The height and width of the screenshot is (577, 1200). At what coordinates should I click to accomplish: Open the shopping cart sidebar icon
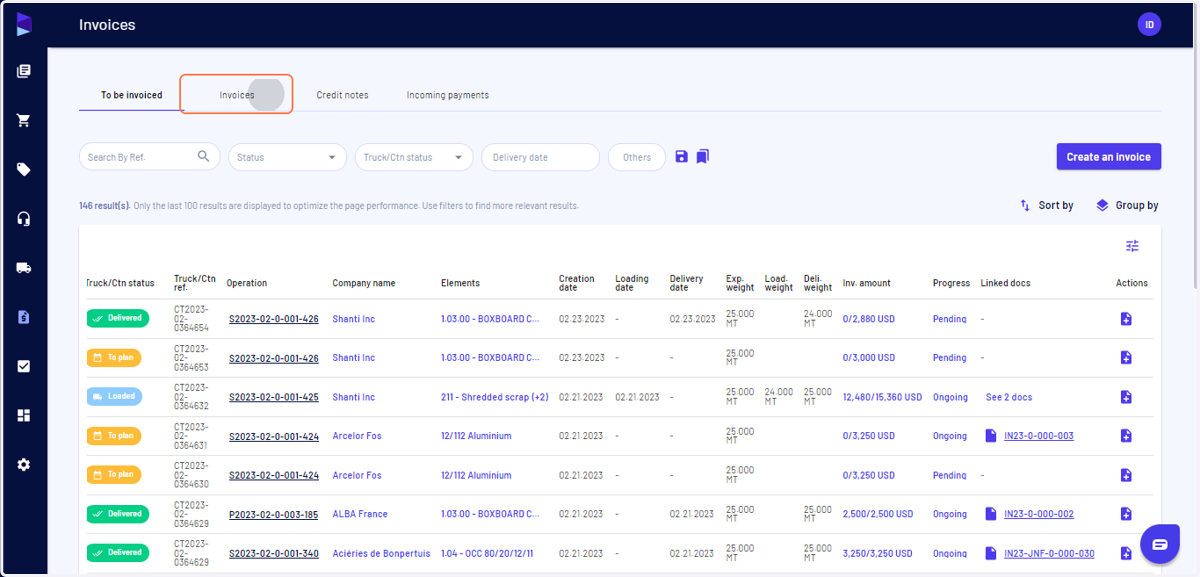24,120
